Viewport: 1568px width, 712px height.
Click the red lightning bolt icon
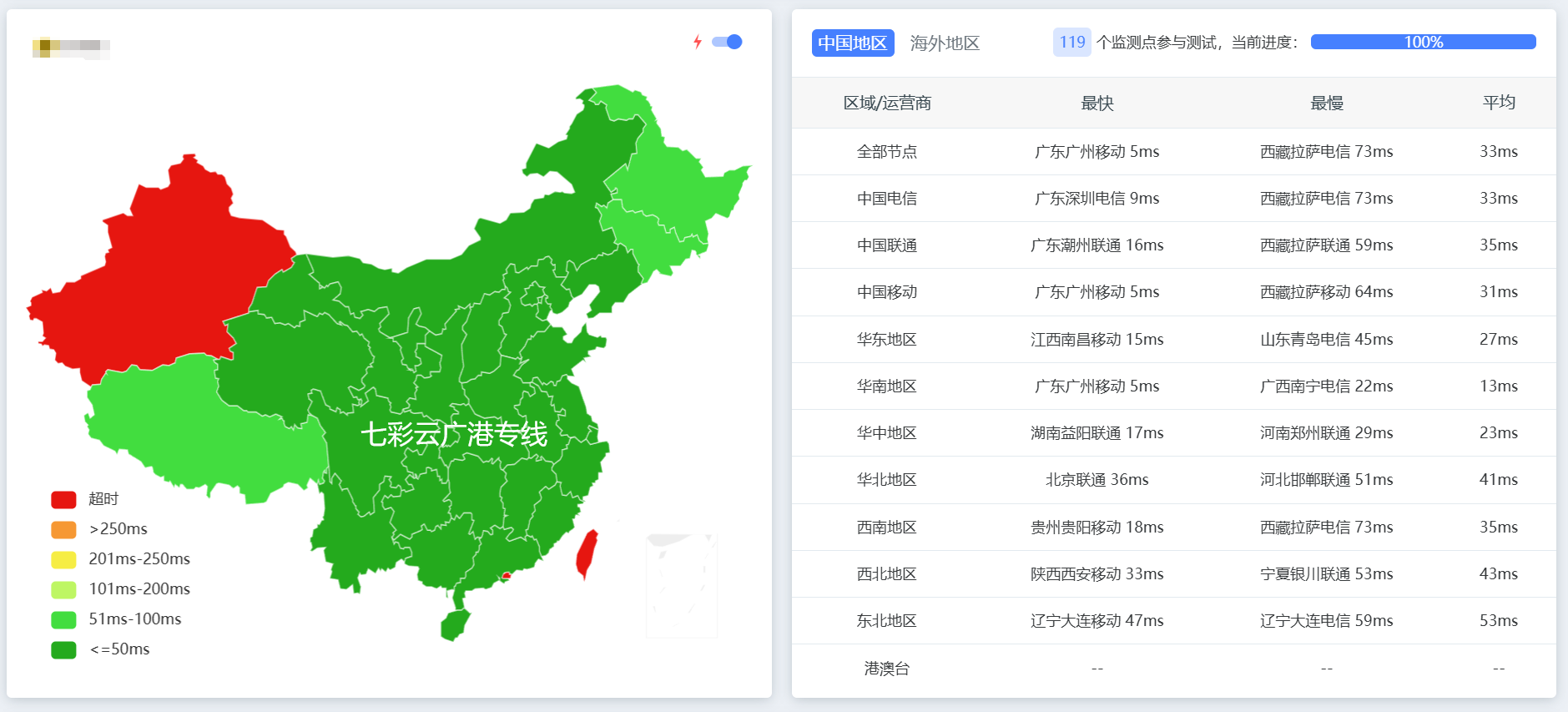click(x=698, y=42)
